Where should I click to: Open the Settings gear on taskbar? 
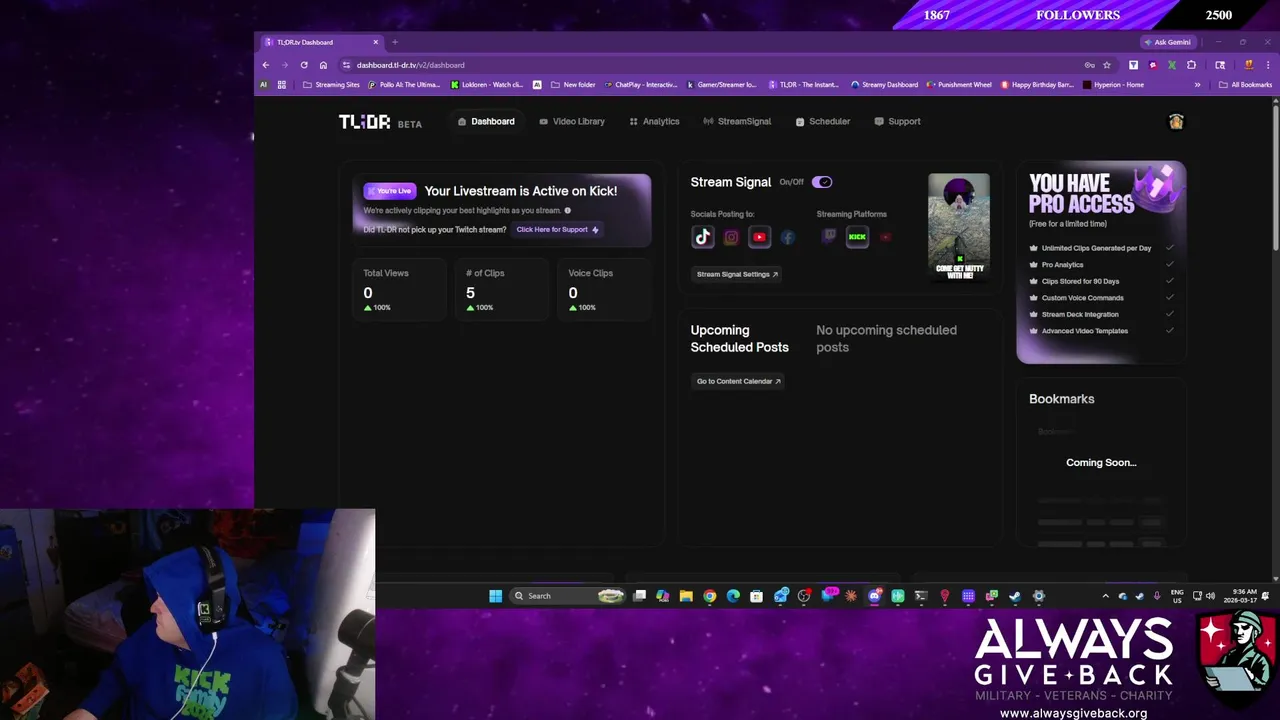click(1039, 596)
